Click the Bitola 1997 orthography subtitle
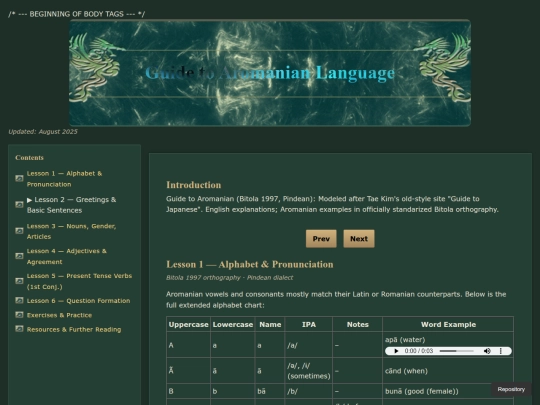The width and height of the screenshot is (540, 405). click(x=229, y=278)
